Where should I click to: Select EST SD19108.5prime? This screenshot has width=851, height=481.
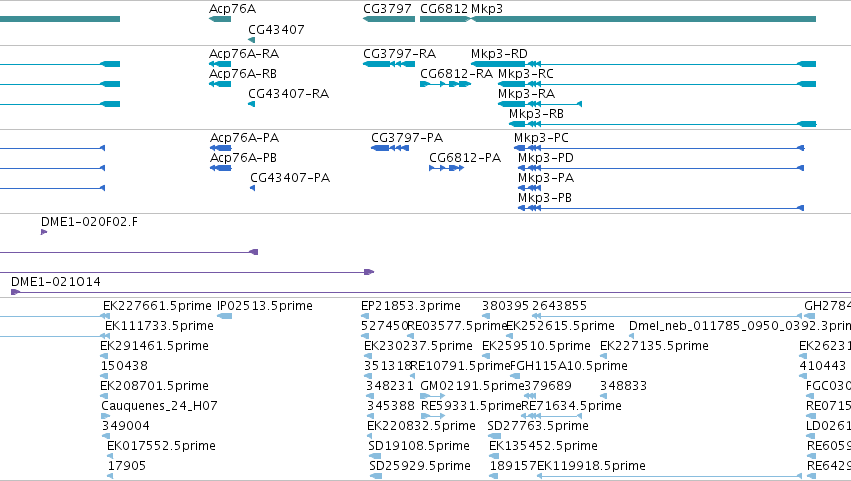[x=418, y=446]
